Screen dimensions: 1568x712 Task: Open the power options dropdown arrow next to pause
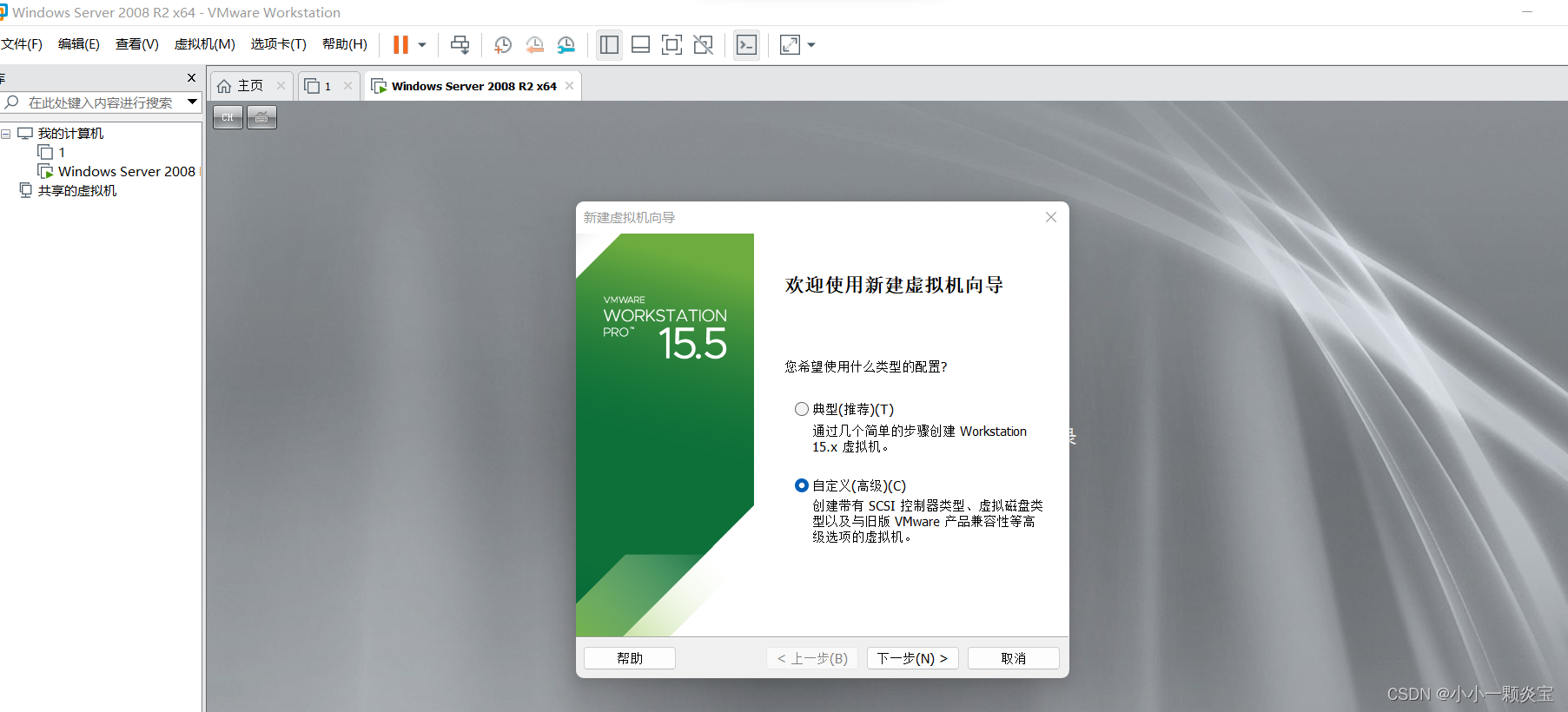pyautogui.click(x=422, y=45)
